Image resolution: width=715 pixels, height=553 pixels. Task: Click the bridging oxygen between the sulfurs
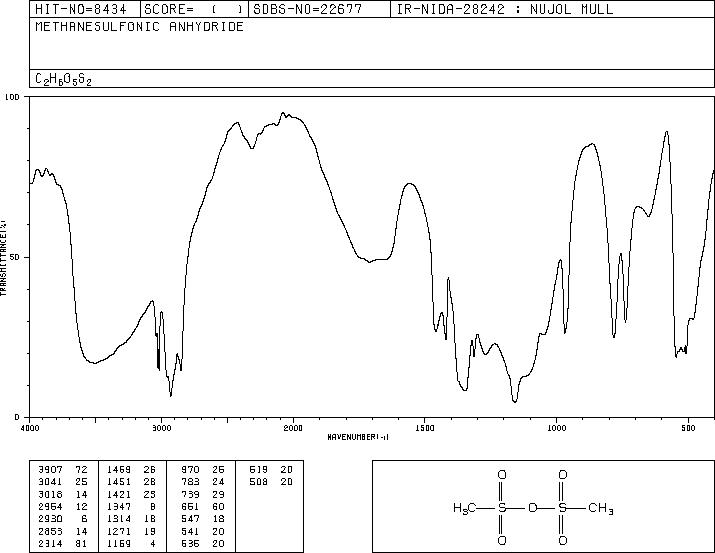[x=533, y=507]
